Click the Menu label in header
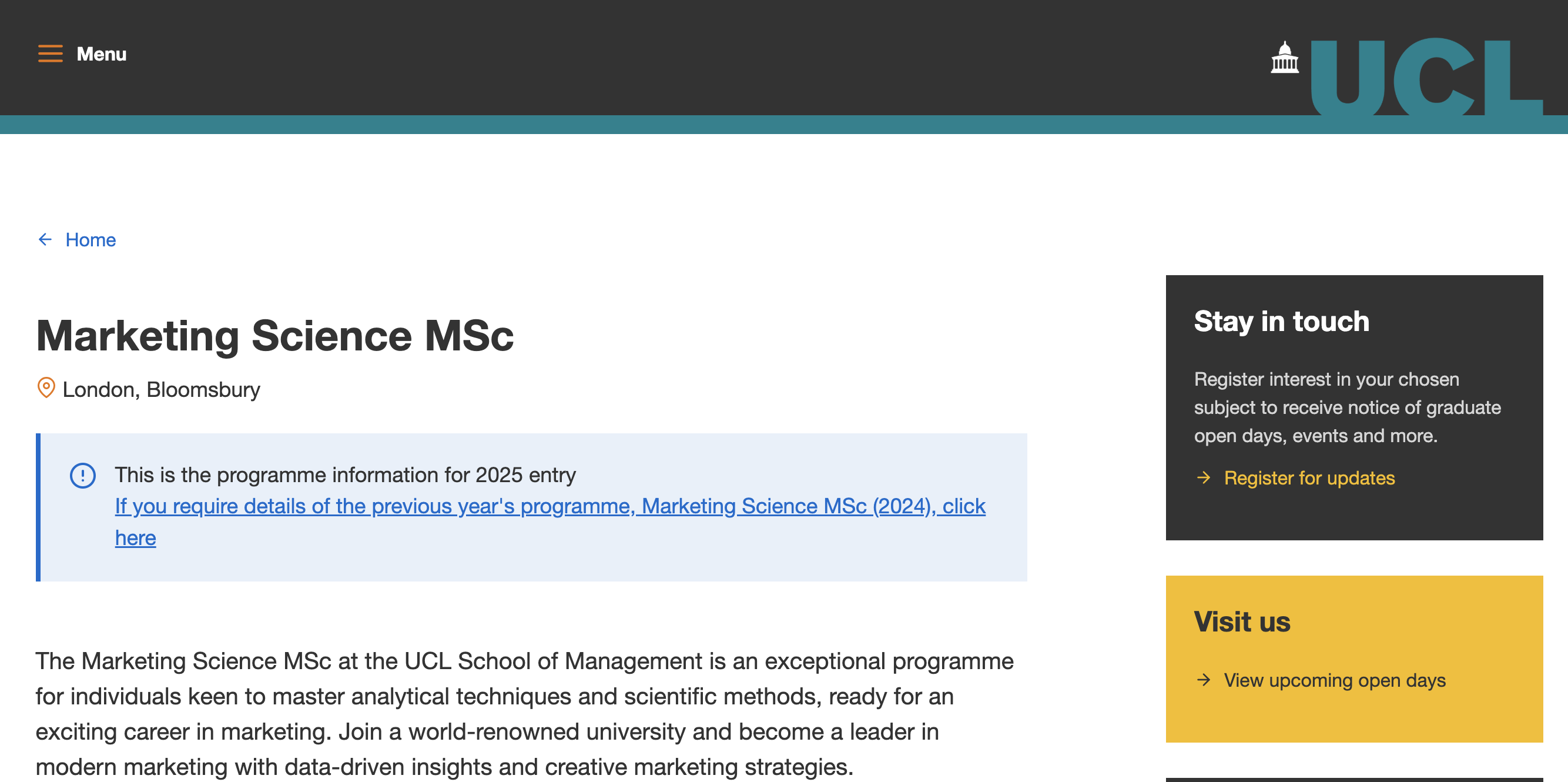This screenshot has height=782, width=1568. (x=102, y=54)
